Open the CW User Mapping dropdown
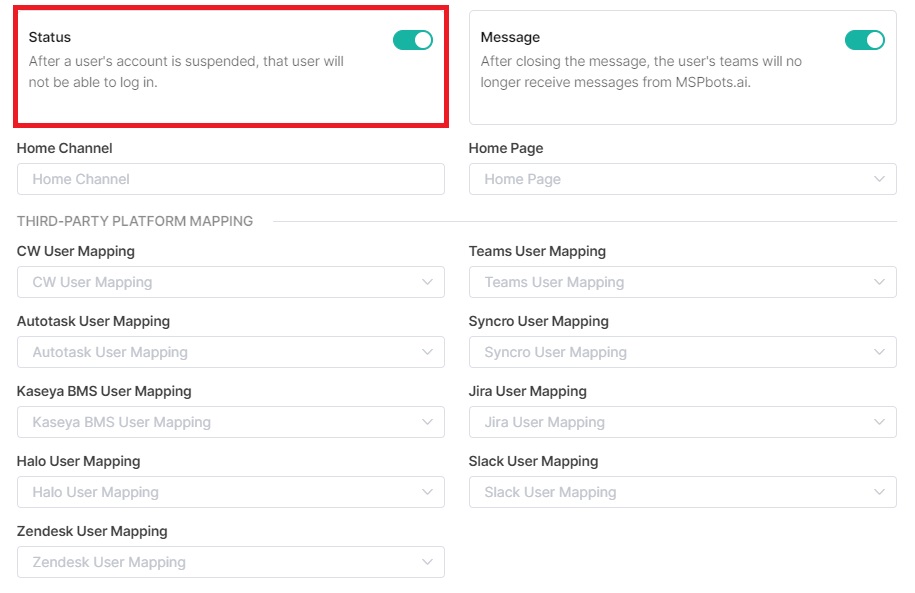This screenshot has width=915, height=593. 230,282
